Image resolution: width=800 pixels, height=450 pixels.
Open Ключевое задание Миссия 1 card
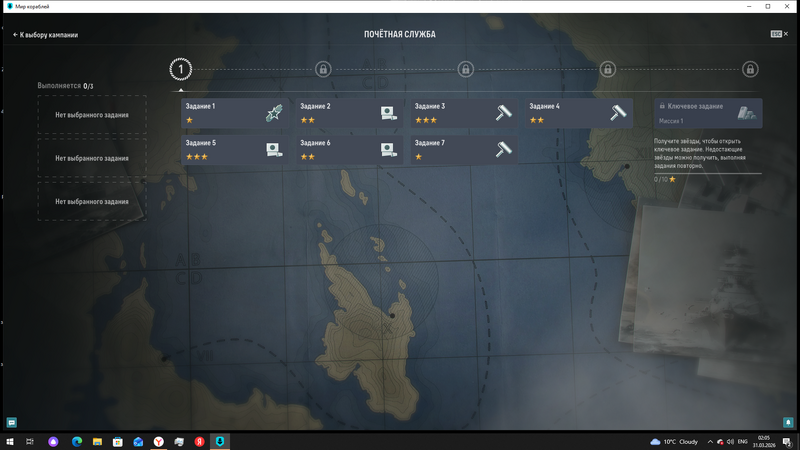pyautogui.click(x=707, y=113)
